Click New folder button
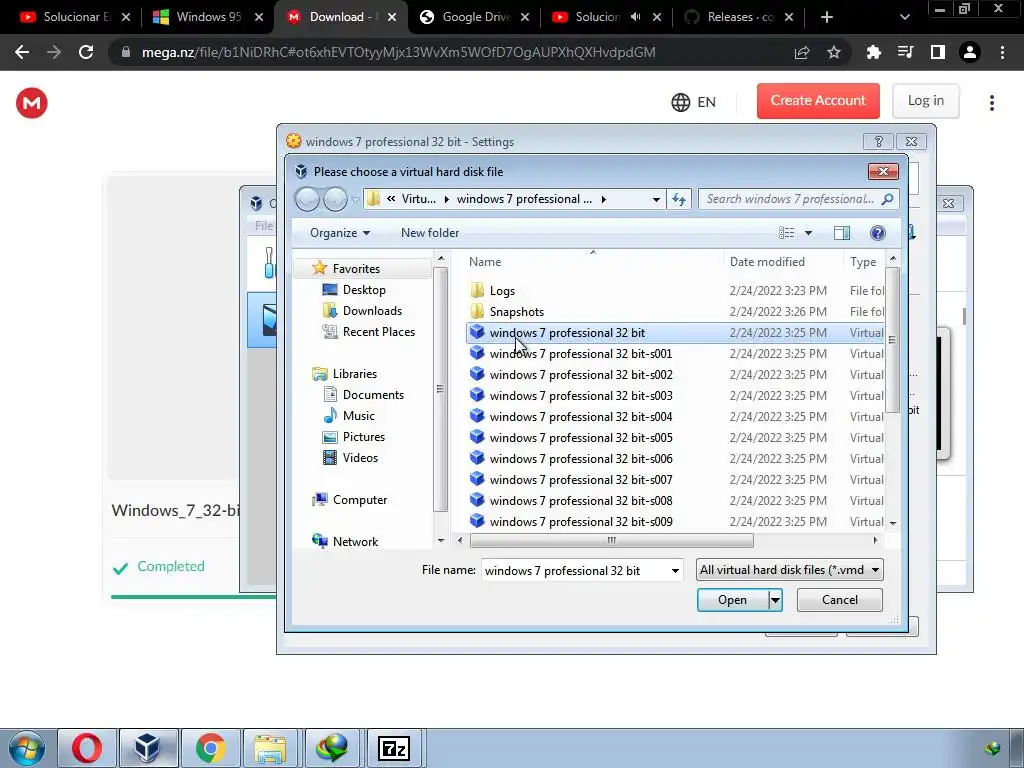This screenshot has width=1024, height=768. click(x=430, y=232)
